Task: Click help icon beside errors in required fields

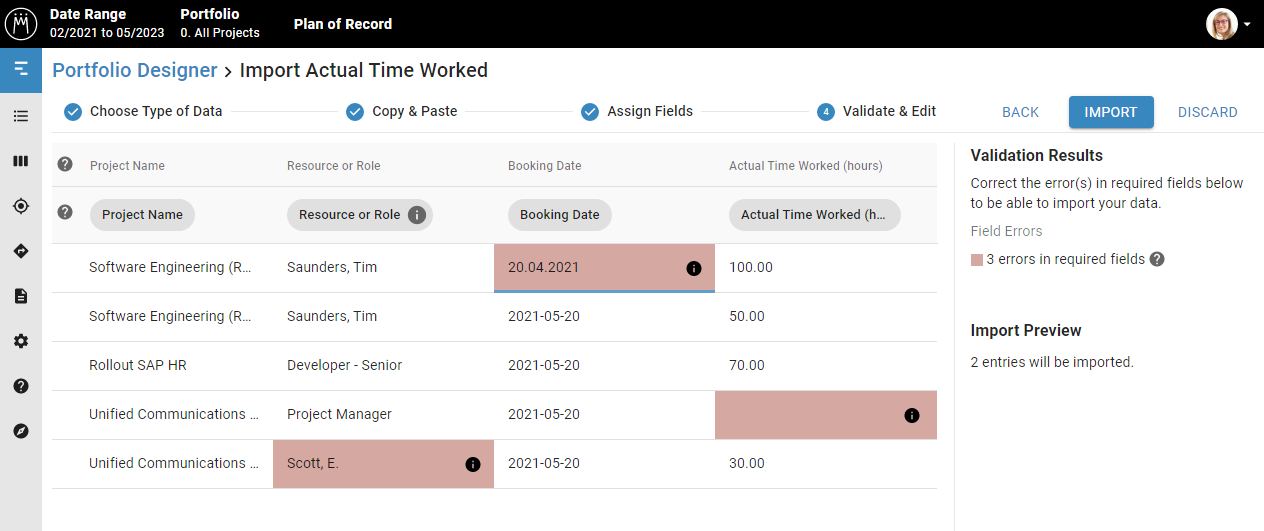Action: click(1157, 259)
